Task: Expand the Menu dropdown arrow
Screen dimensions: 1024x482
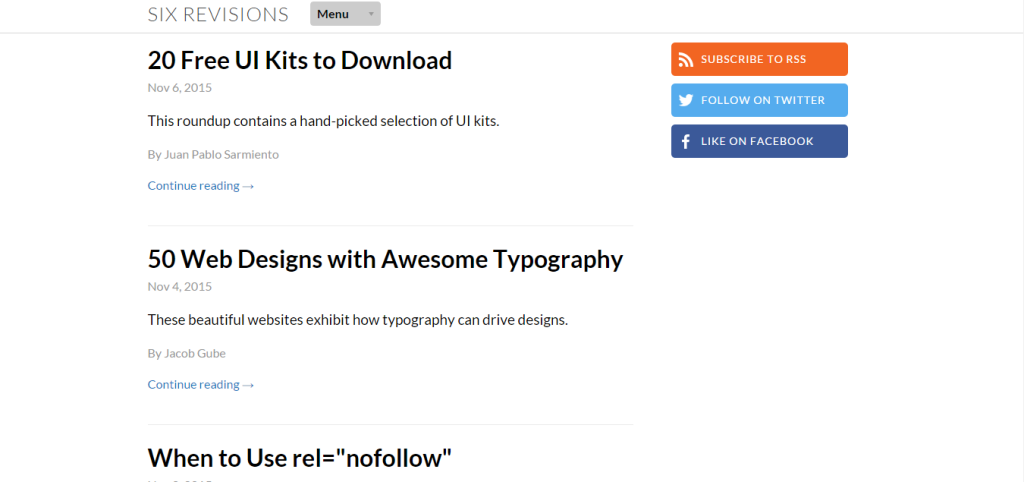Action: point(371,14)
